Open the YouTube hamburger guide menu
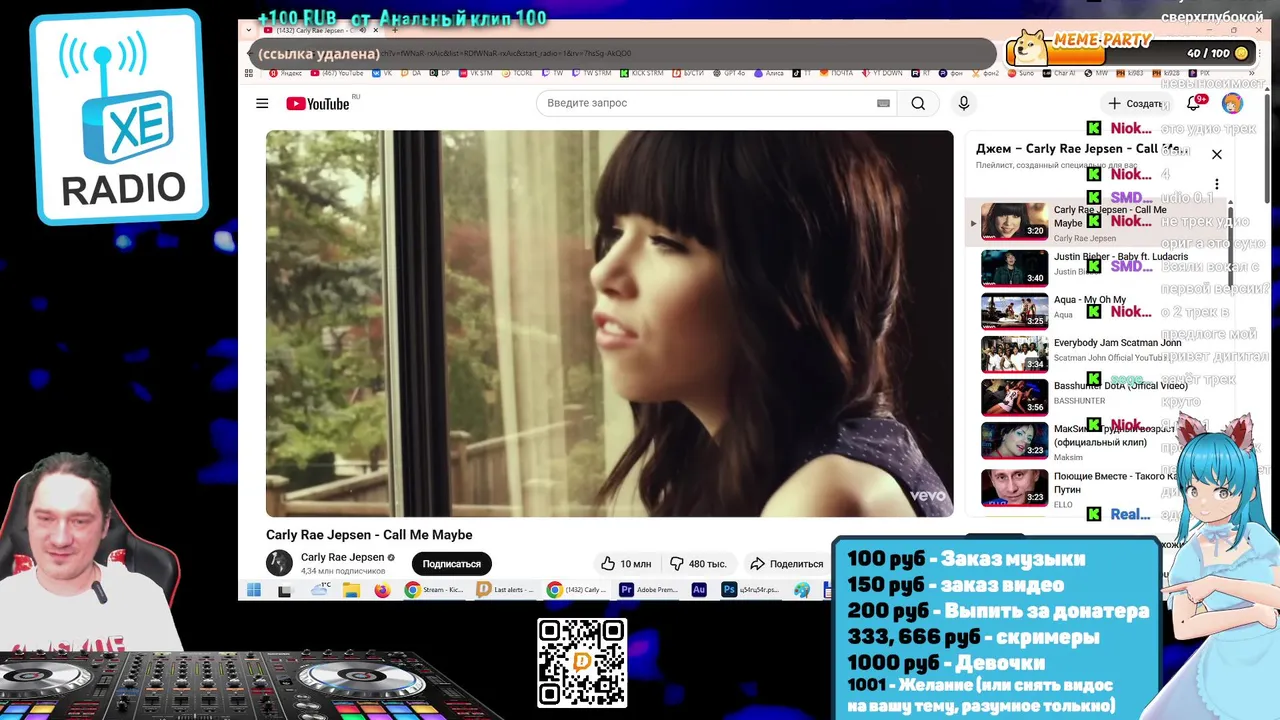Viewport: 1280px width, 720px height. click(x=262, y=103)
